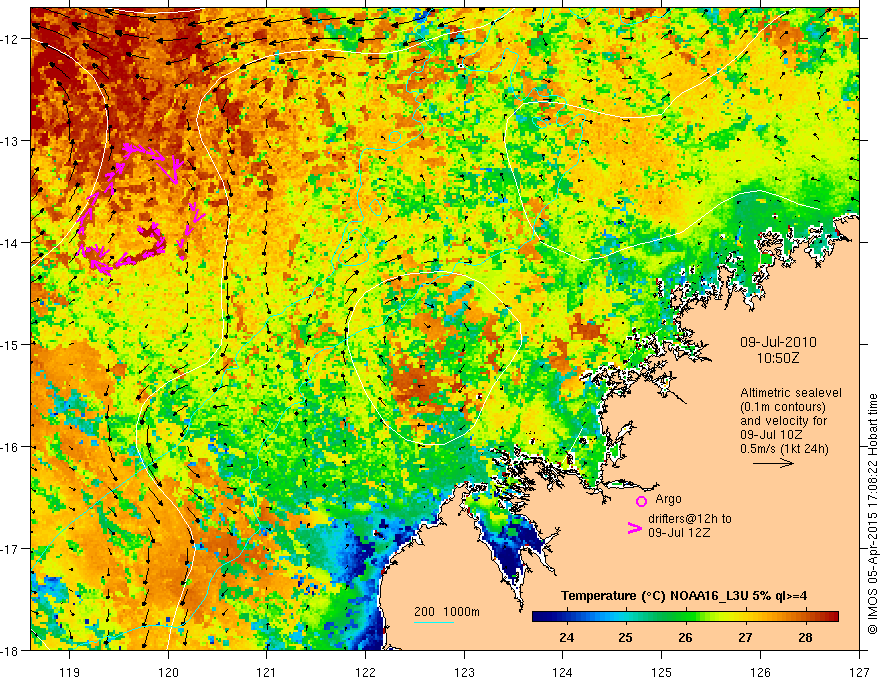Screen dimensions: 880x680
Task: Click longitude axis label "121"
Action: (266, 672)
